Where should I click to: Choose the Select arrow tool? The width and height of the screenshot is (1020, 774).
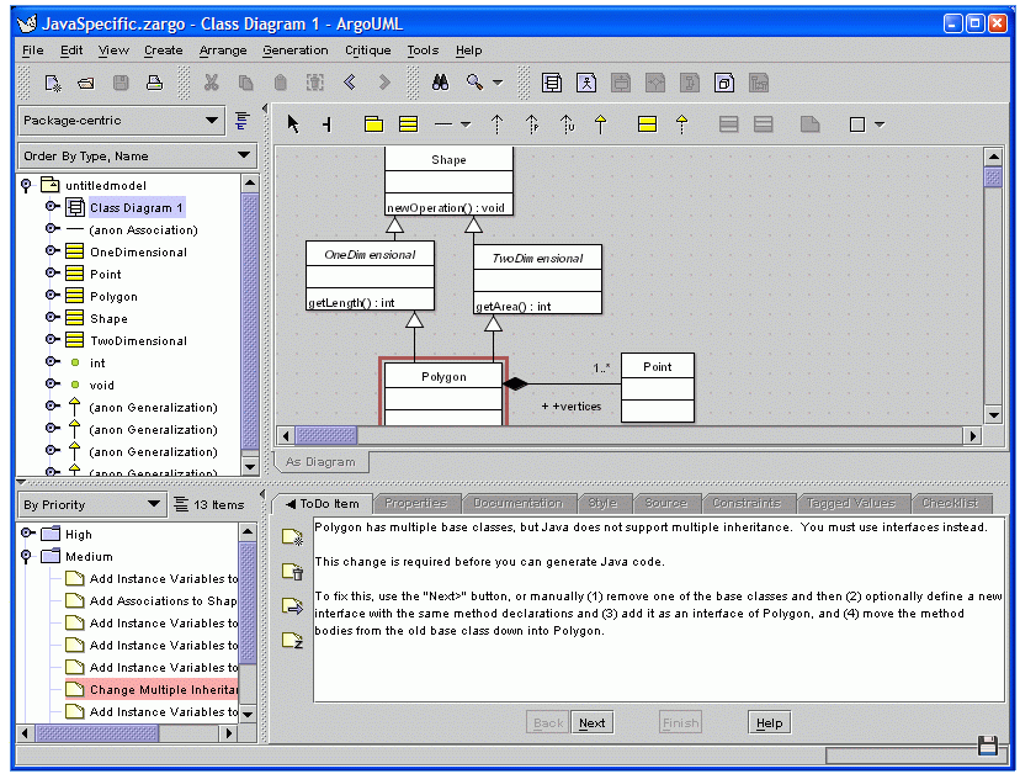(x=293, y=124)
